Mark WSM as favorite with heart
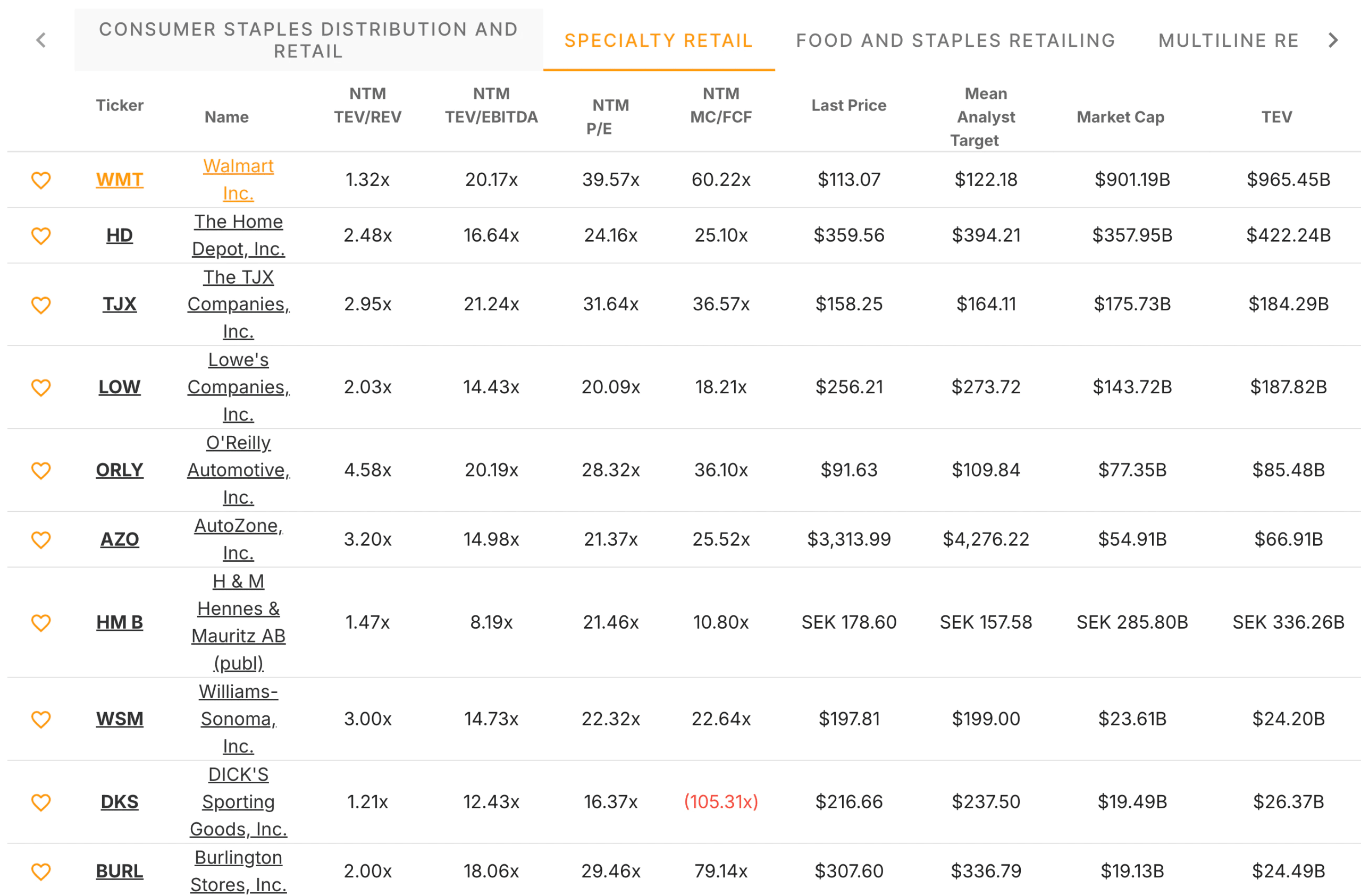The width and height of the screenshot is (1361, 896). point(40,720)
